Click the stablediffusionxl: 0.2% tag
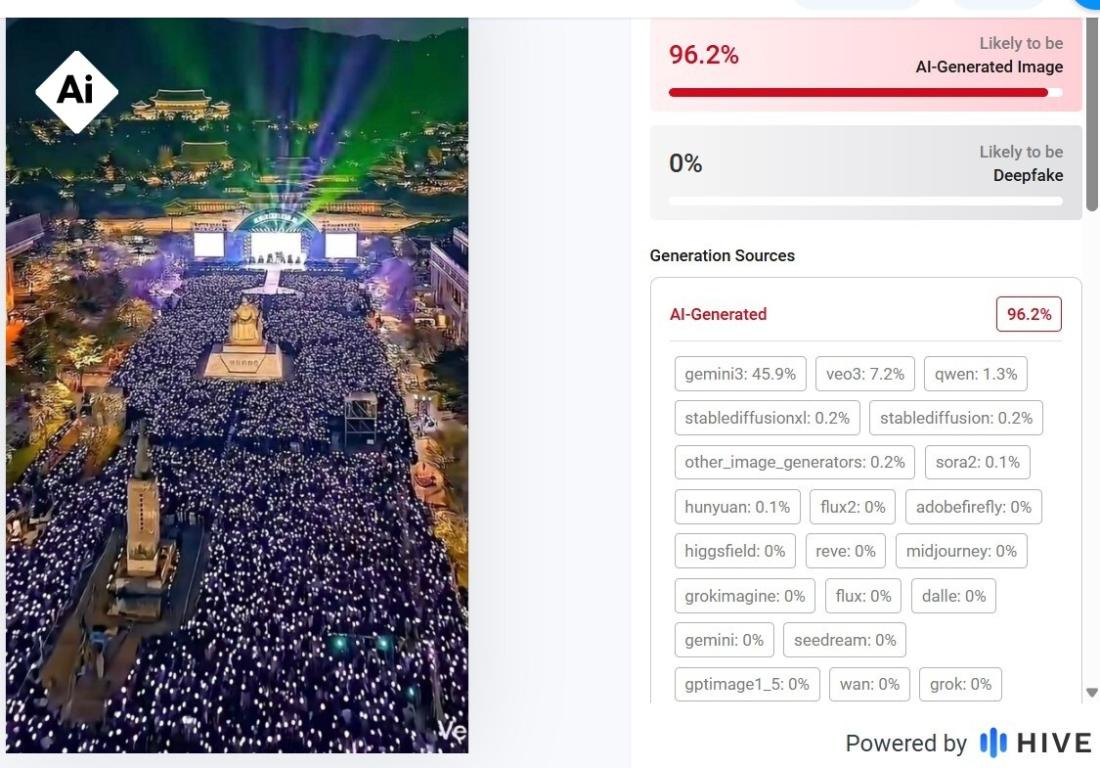The width and height of the screenshot is (1100, 768). click(x=767, y=418)
